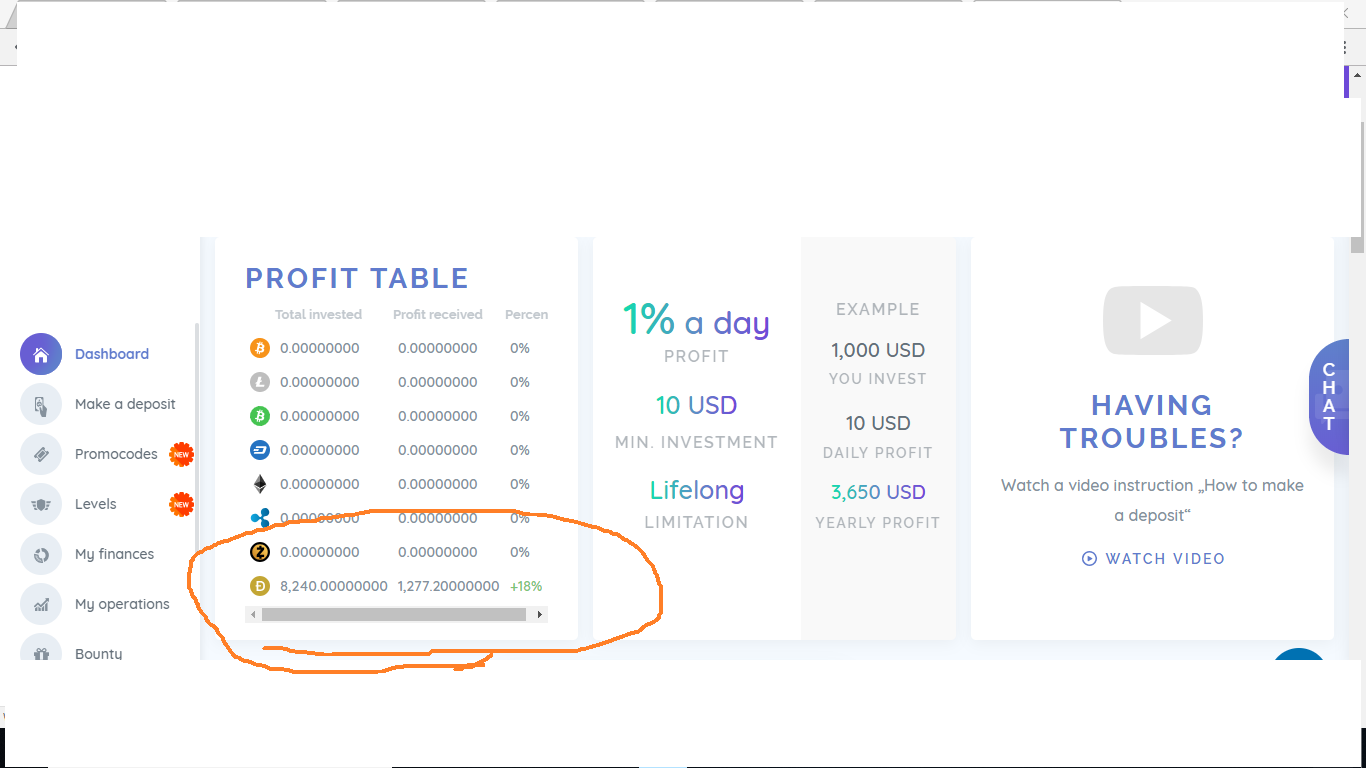Click the Ethereum icon in Profit Table

[260, 484]
